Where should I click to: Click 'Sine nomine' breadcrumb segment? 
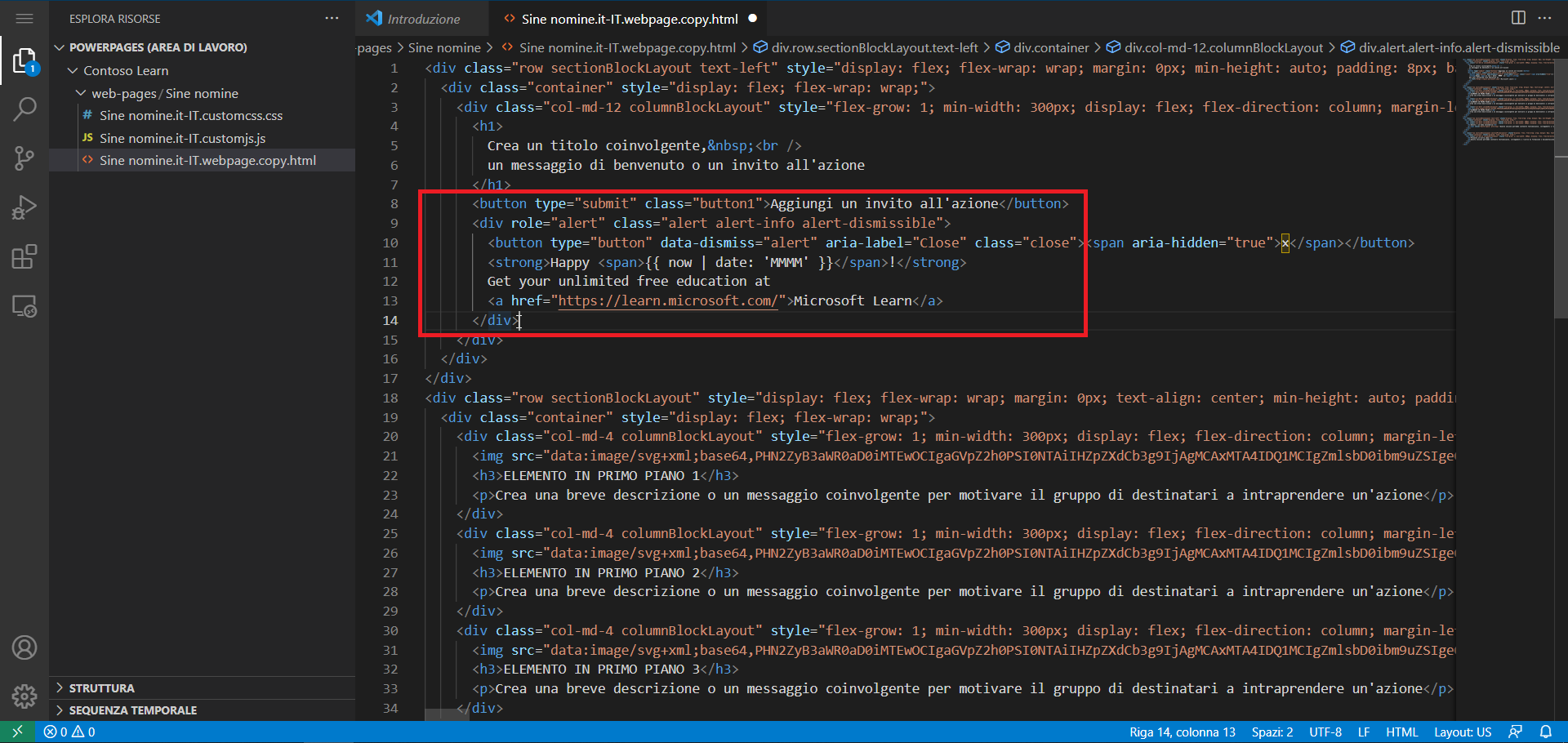click(444, 48)
